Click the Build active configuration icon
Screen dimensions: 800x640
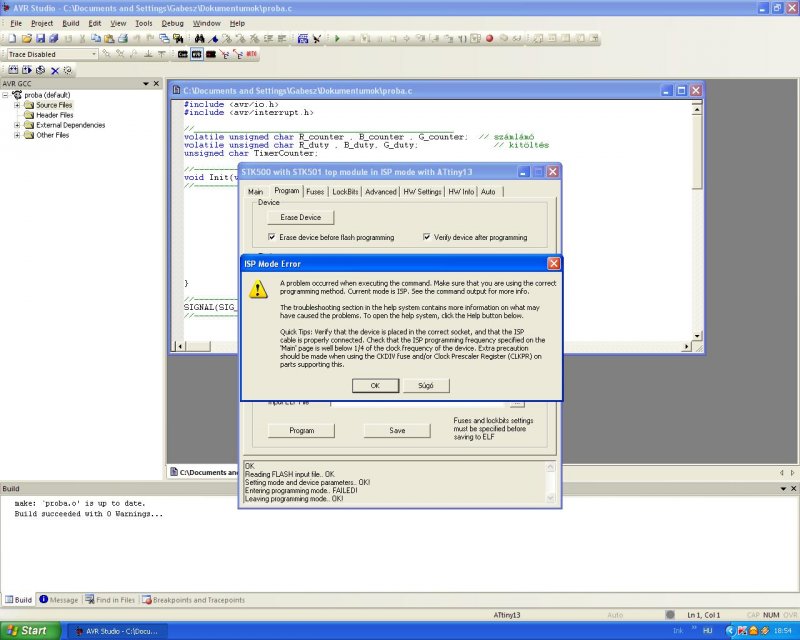13,70
